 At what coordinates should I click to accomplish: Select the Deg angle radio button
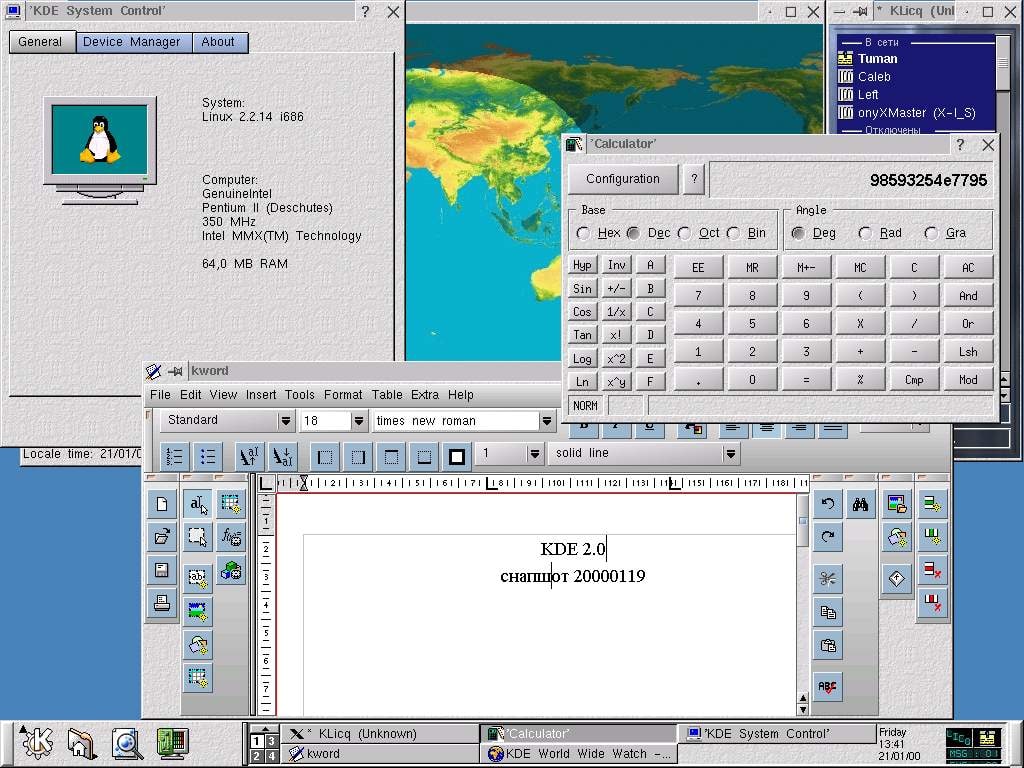coord(798,233)
